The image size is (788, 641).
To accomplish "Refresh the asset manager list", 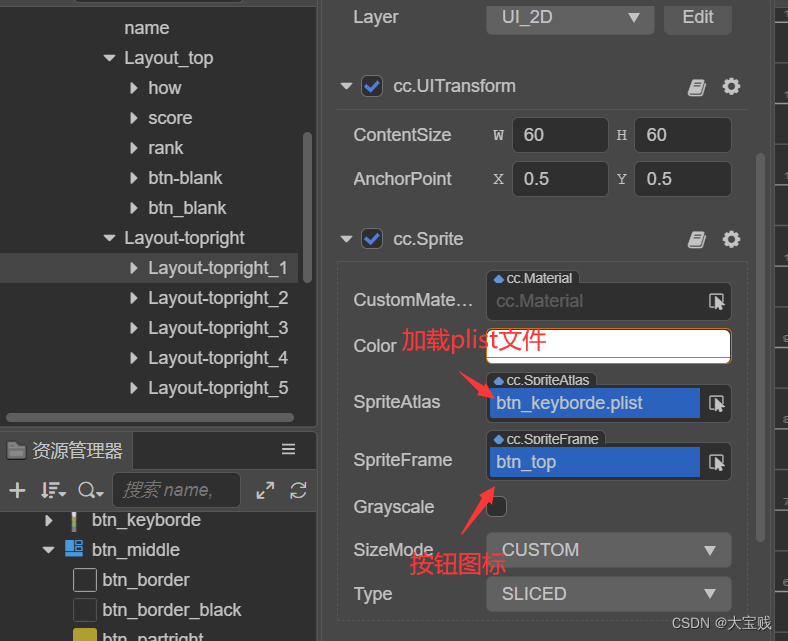I will point(298,490).
